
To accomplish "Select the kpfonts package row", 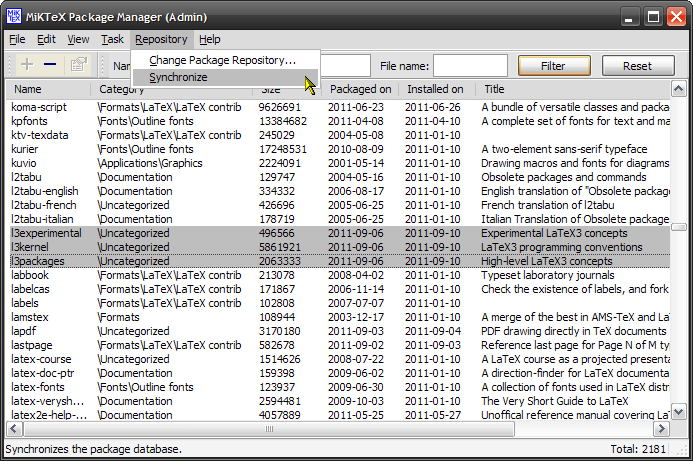I will tap(339, 121).
